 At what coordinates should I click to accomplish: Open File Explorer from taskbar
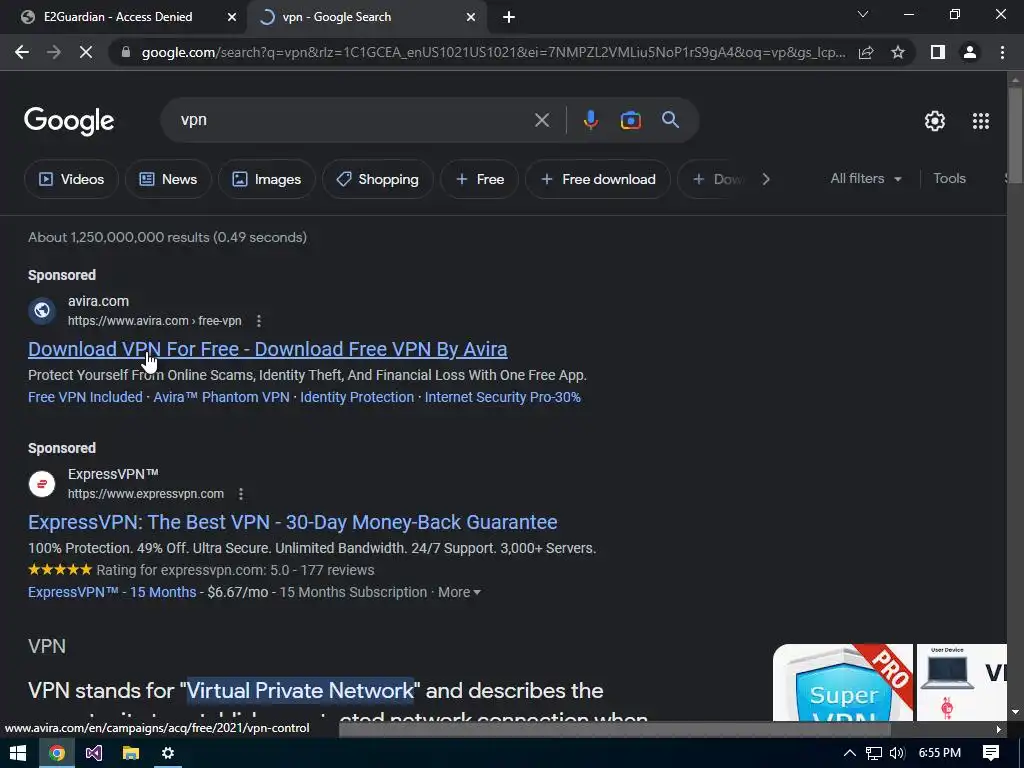coord(131,753)
